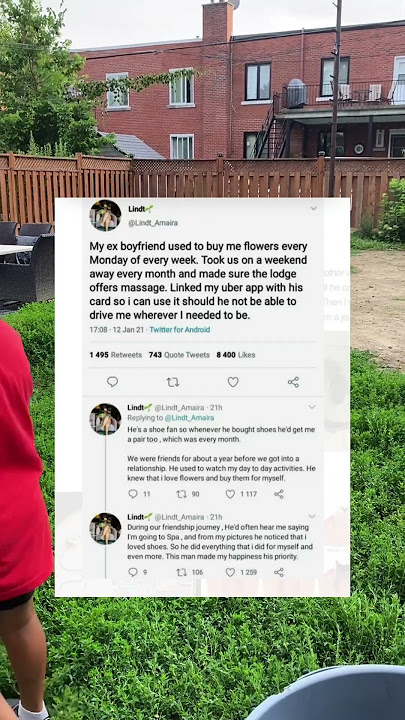Viewport: 405px width, 720px height.
Task: Like the reply with 1 117 likes
Action: 230,494
